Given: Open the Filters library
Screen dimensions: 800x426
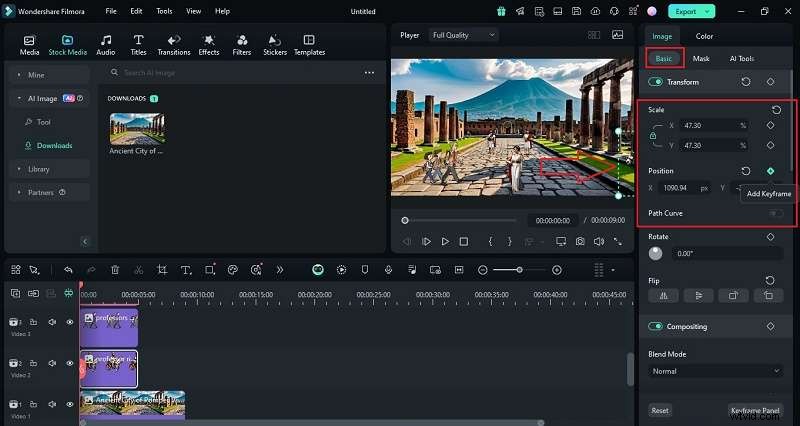Looking at the screenshot, I should 242,45.
